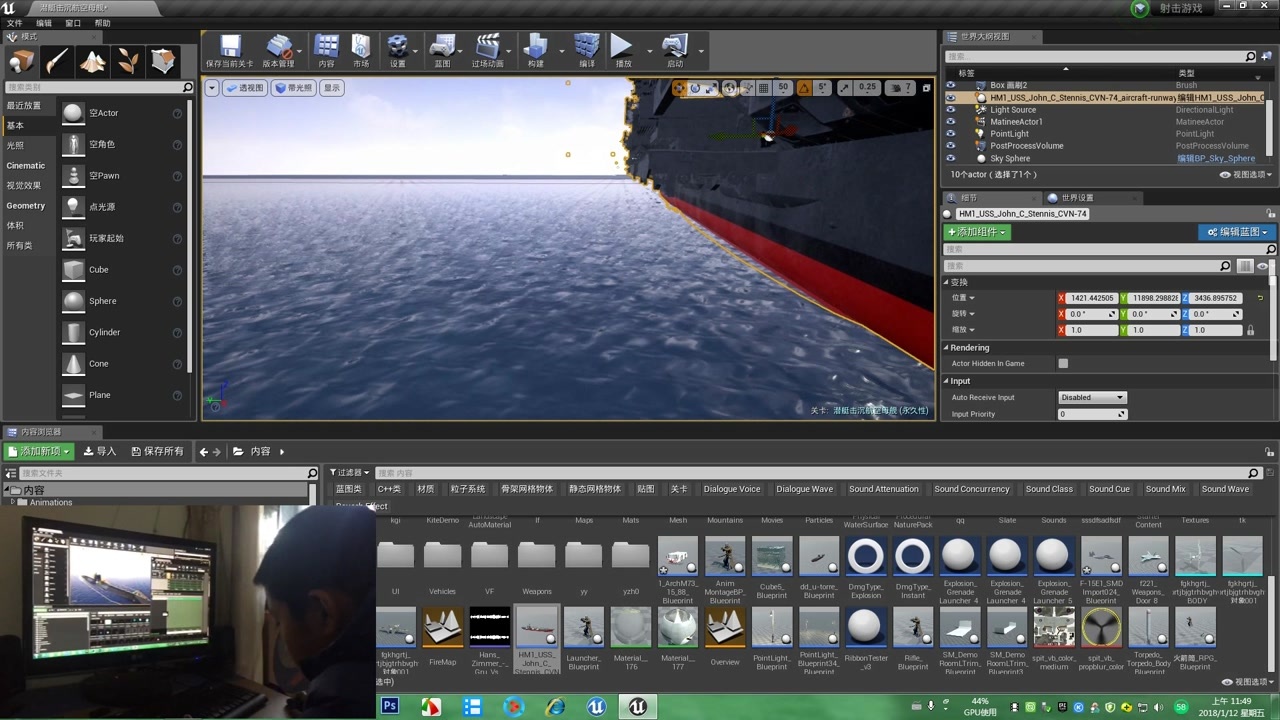1280x720 pixels.
Task: Click the Launch (启动) toolbar icon
Action: coord(675,50)
